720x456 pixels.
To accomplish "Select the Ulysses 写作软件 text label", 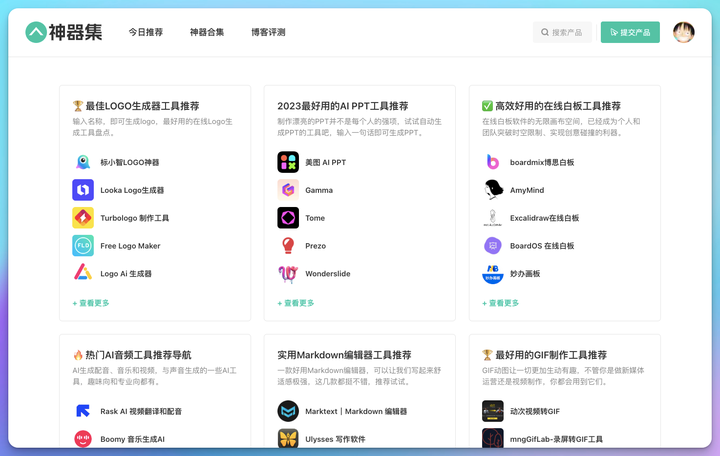I will tap(335, 439).
